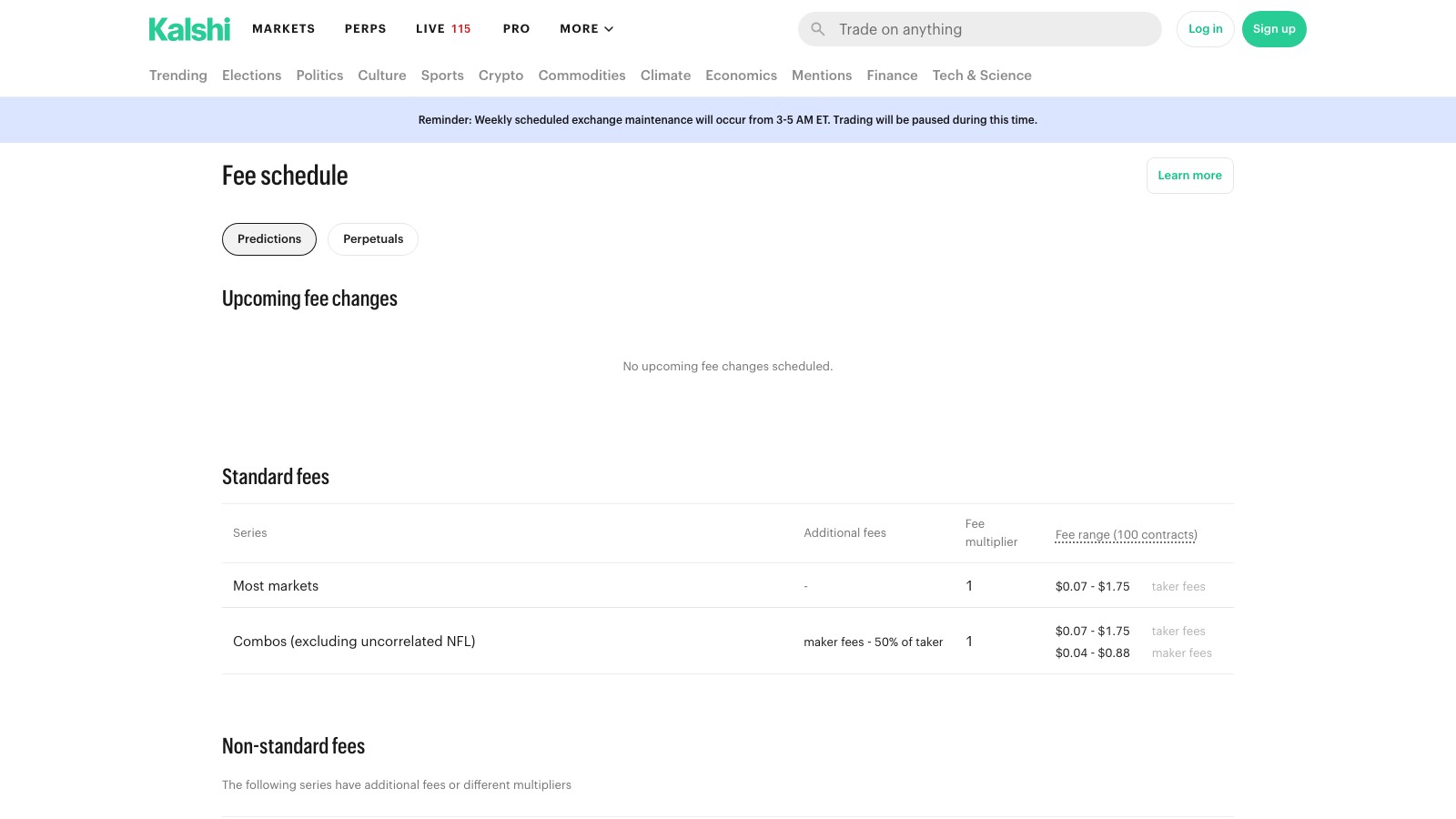The height and width of the screenshot is (819, 1456).
Task: Click the 'Fee multiplier' column header
Action: (992, 533)
